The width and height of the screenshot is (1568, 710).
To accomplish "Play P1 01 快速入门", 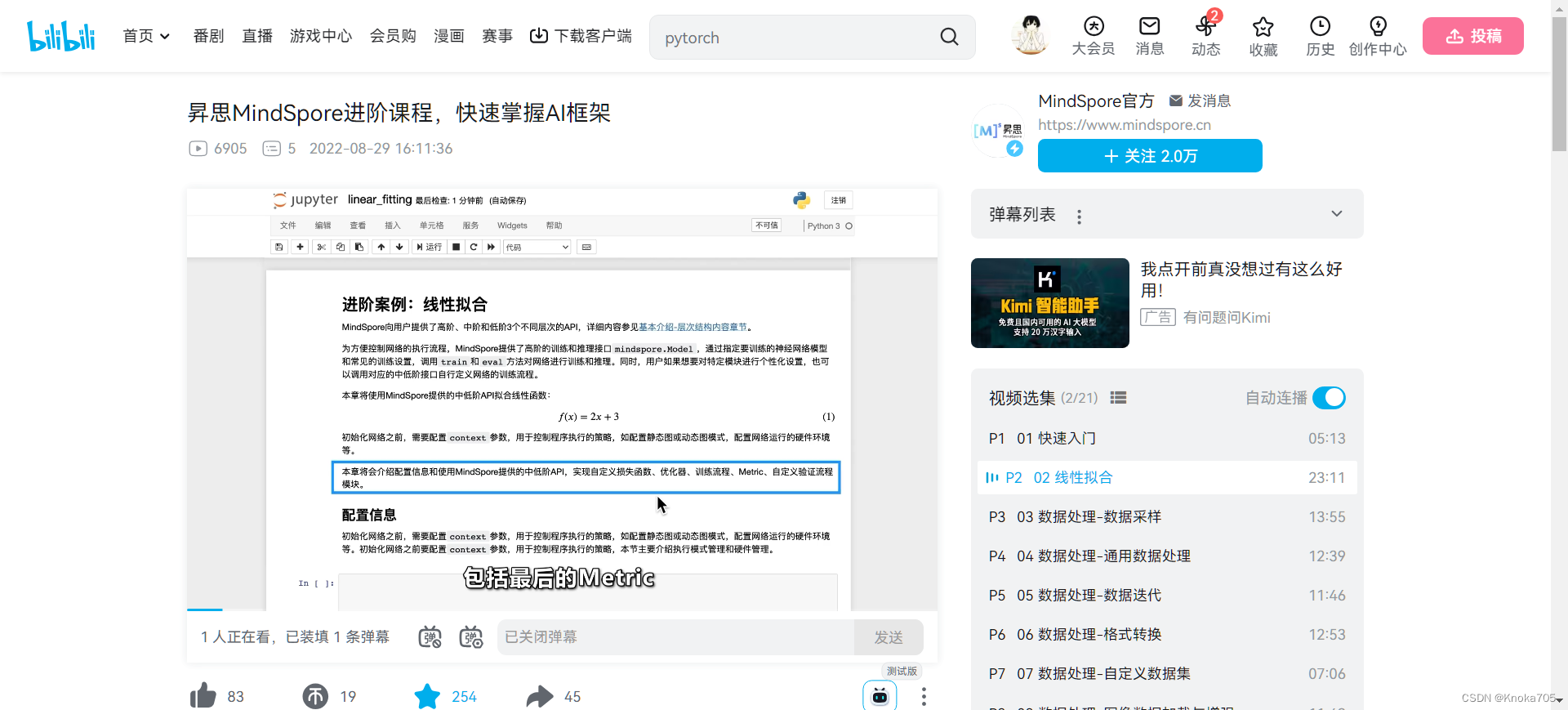I will tap(1167, 438).
